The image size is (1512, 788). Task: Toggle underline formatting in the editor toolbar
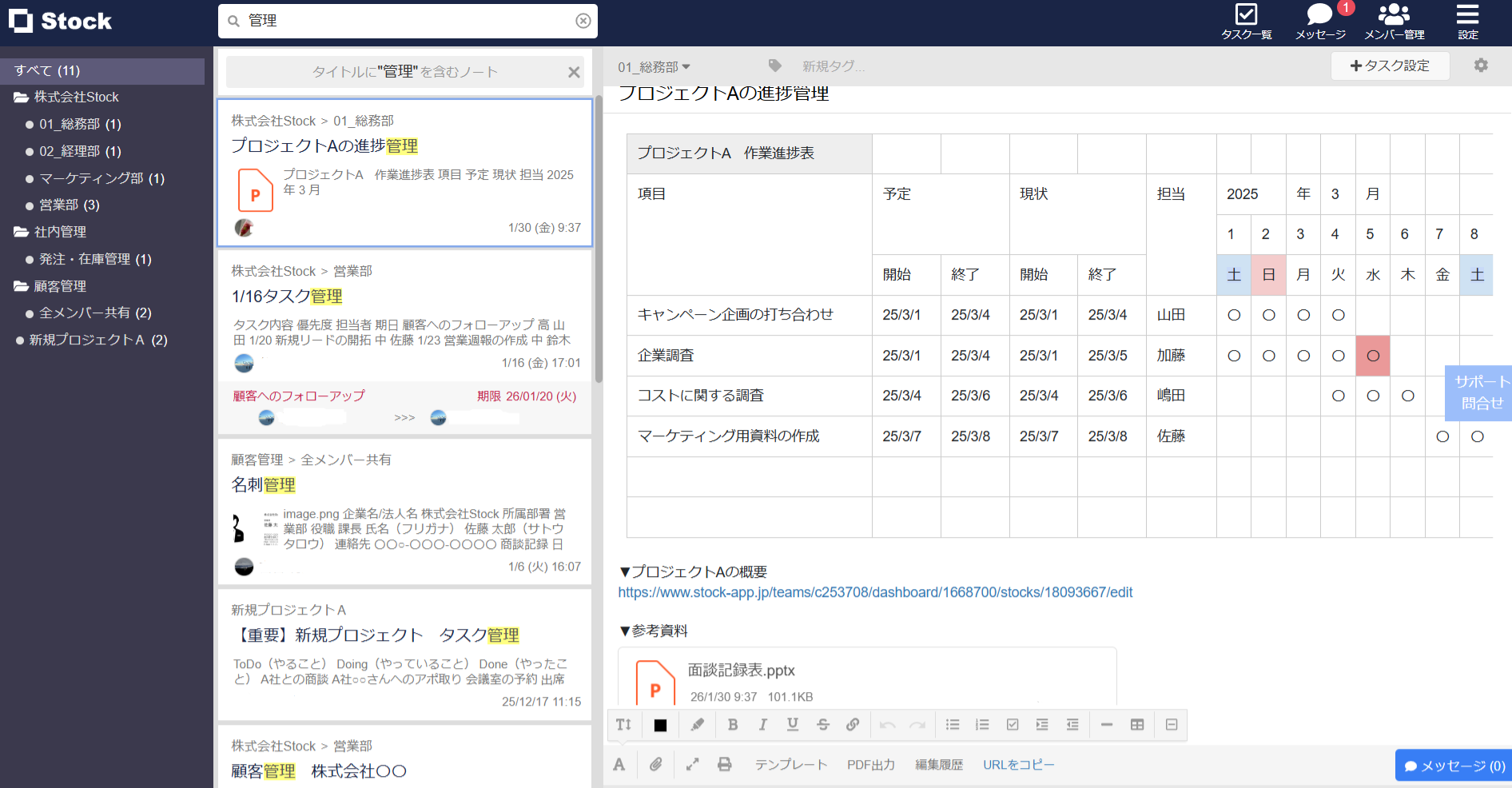(792, 725)
